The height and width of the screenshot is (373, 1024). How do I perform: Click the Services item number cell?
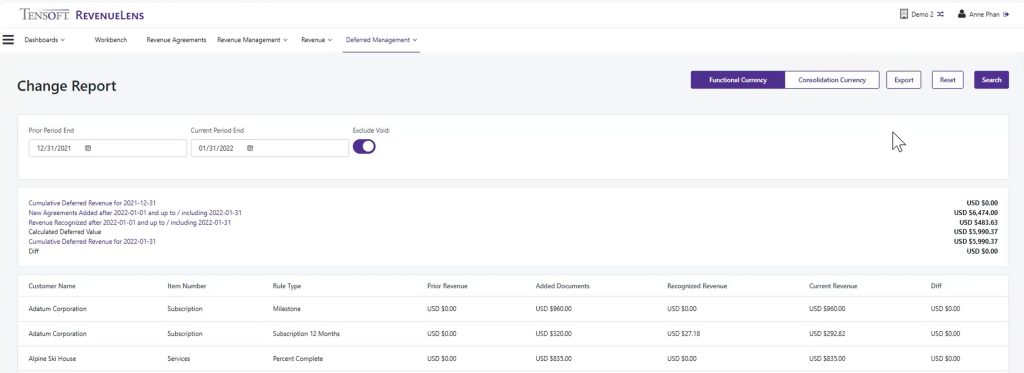click(x=178, y=359)
